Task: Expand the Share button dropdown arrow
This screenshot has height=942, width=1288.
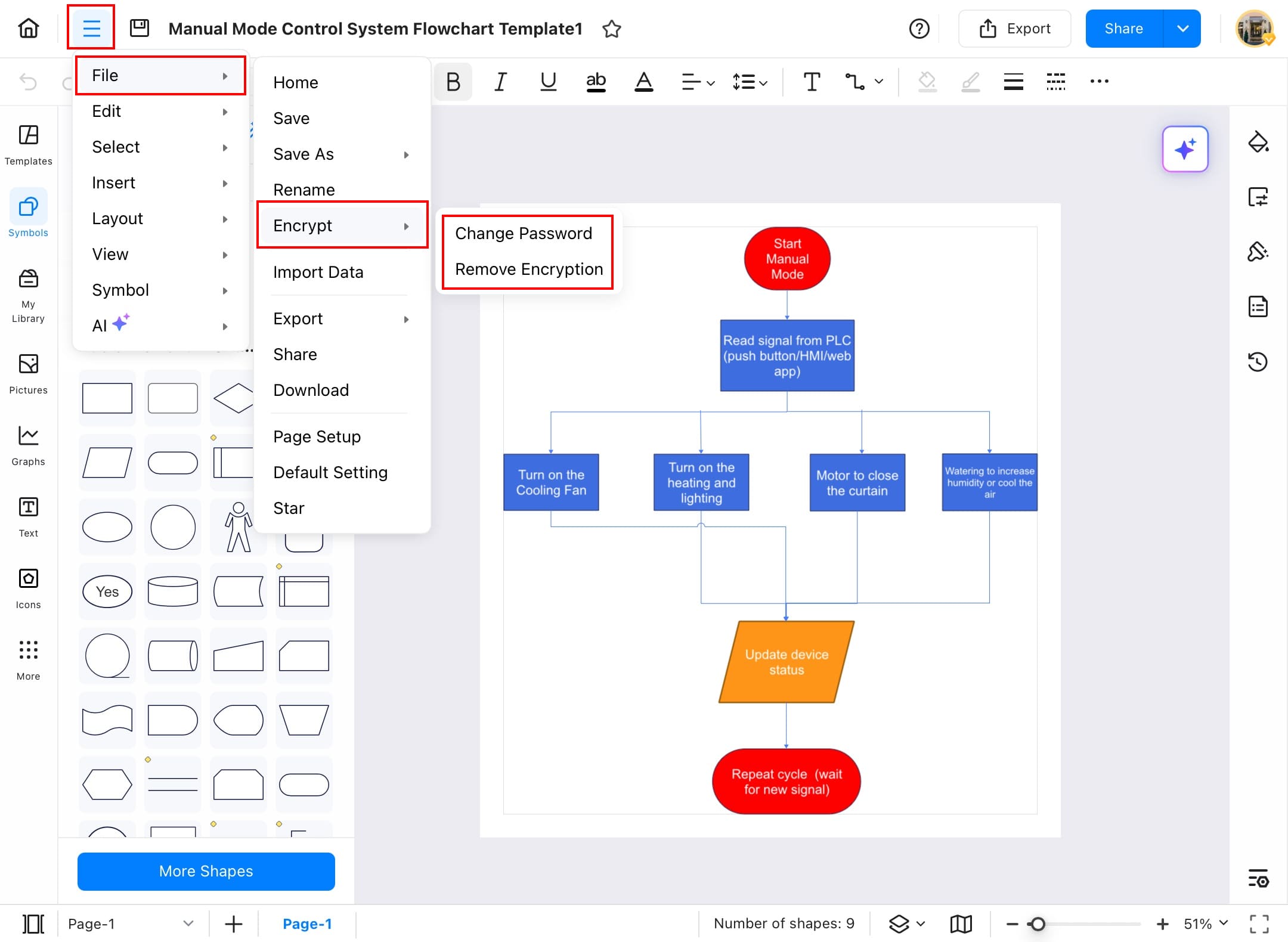Action: point(1182,29)
